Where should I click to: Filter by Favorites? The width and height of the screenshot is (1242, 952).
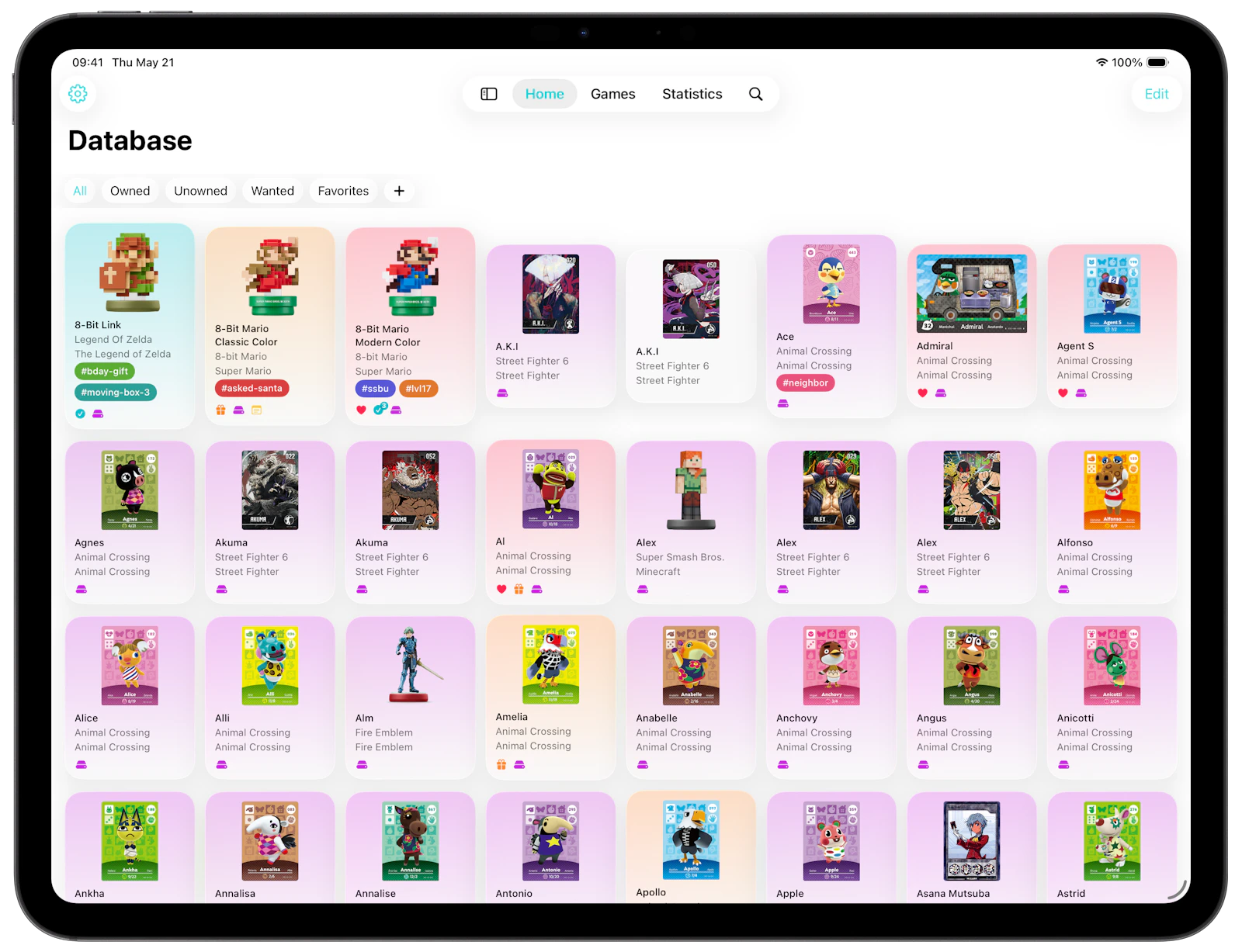(x=343, y=191)
